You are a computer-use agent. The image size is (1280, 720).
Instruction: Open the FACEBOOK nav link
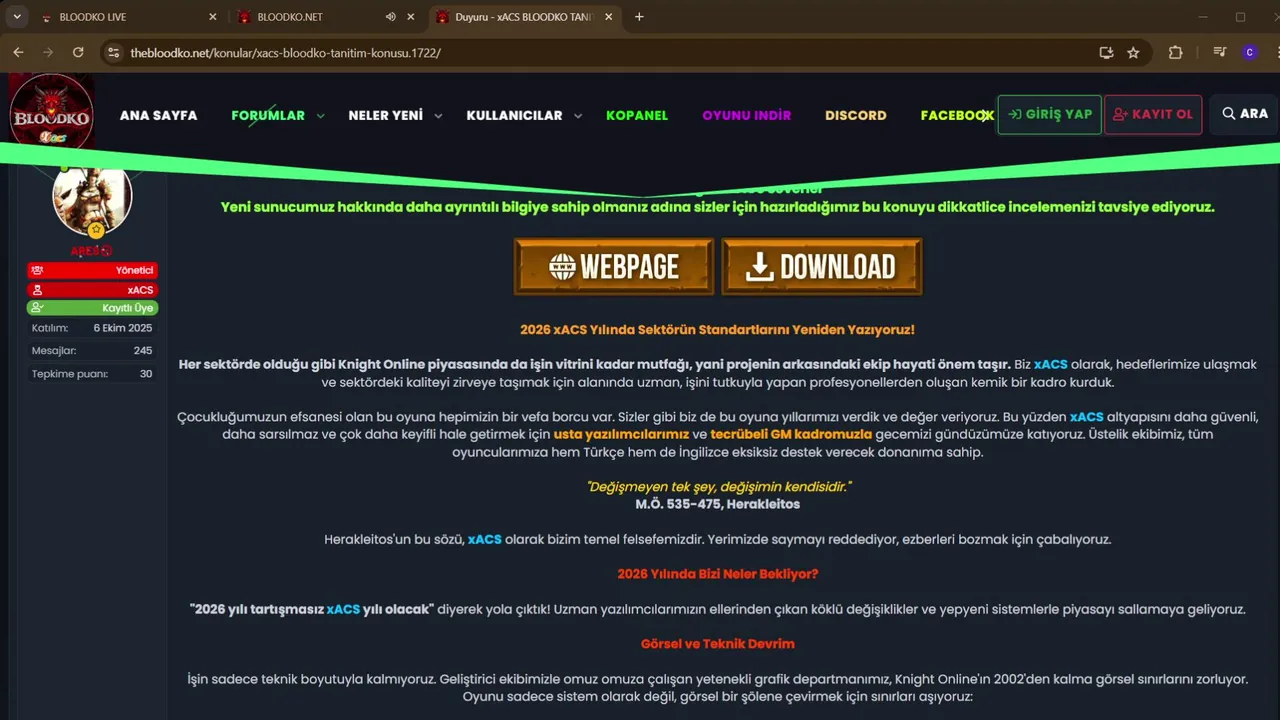957,115
